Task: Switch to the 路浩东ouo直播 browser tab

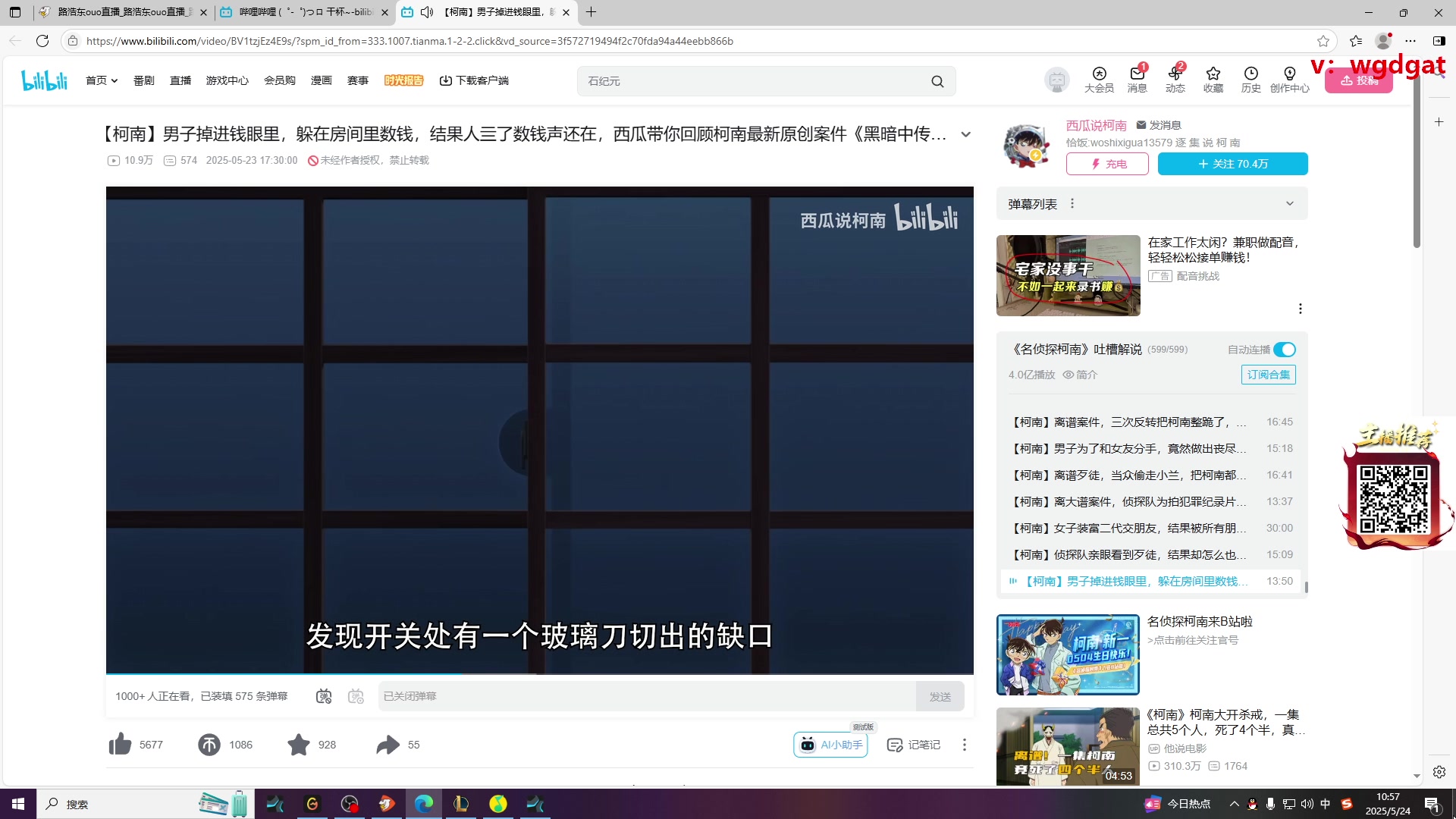Action: coord(122,12)
